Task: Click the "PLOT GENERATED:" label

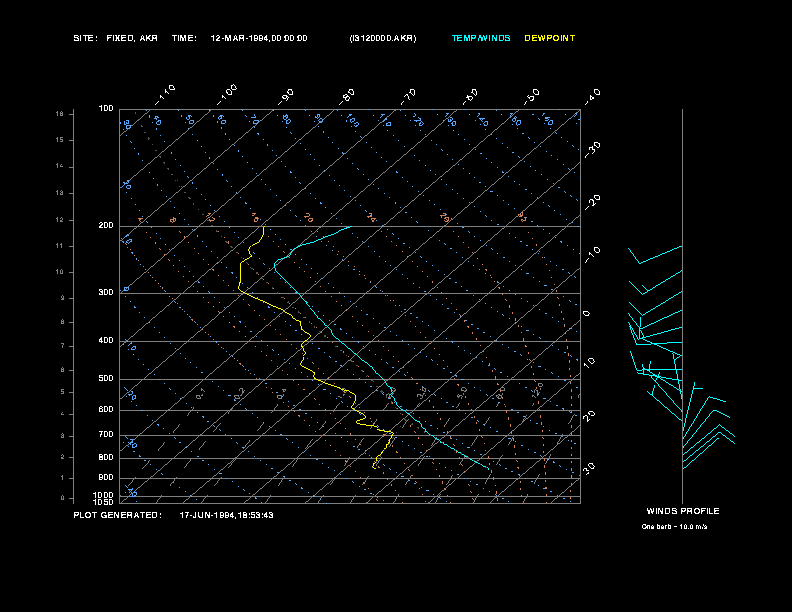Action: pos(118,515)
